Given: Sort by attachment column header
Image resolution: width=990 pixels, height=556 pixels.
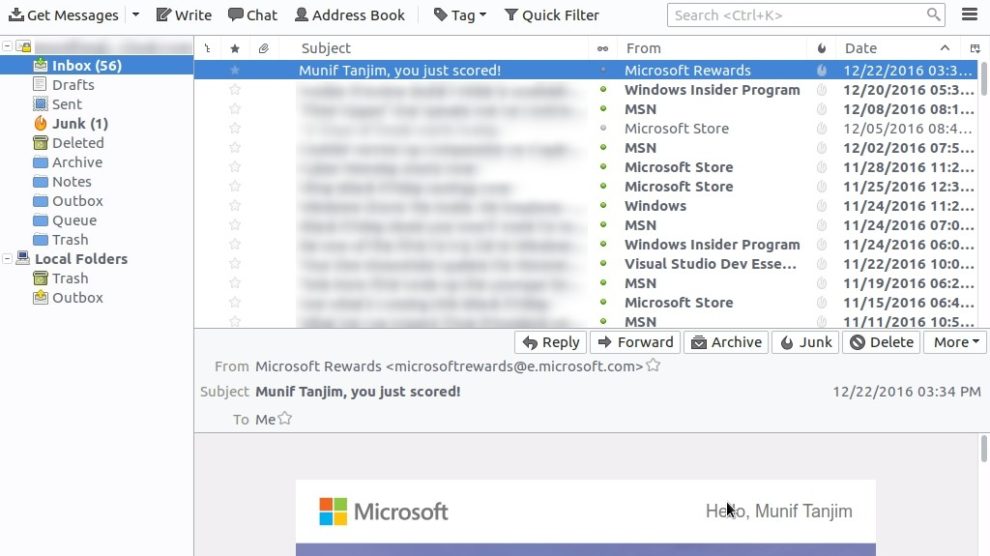Looking at the screenshot, I should 263,48.
